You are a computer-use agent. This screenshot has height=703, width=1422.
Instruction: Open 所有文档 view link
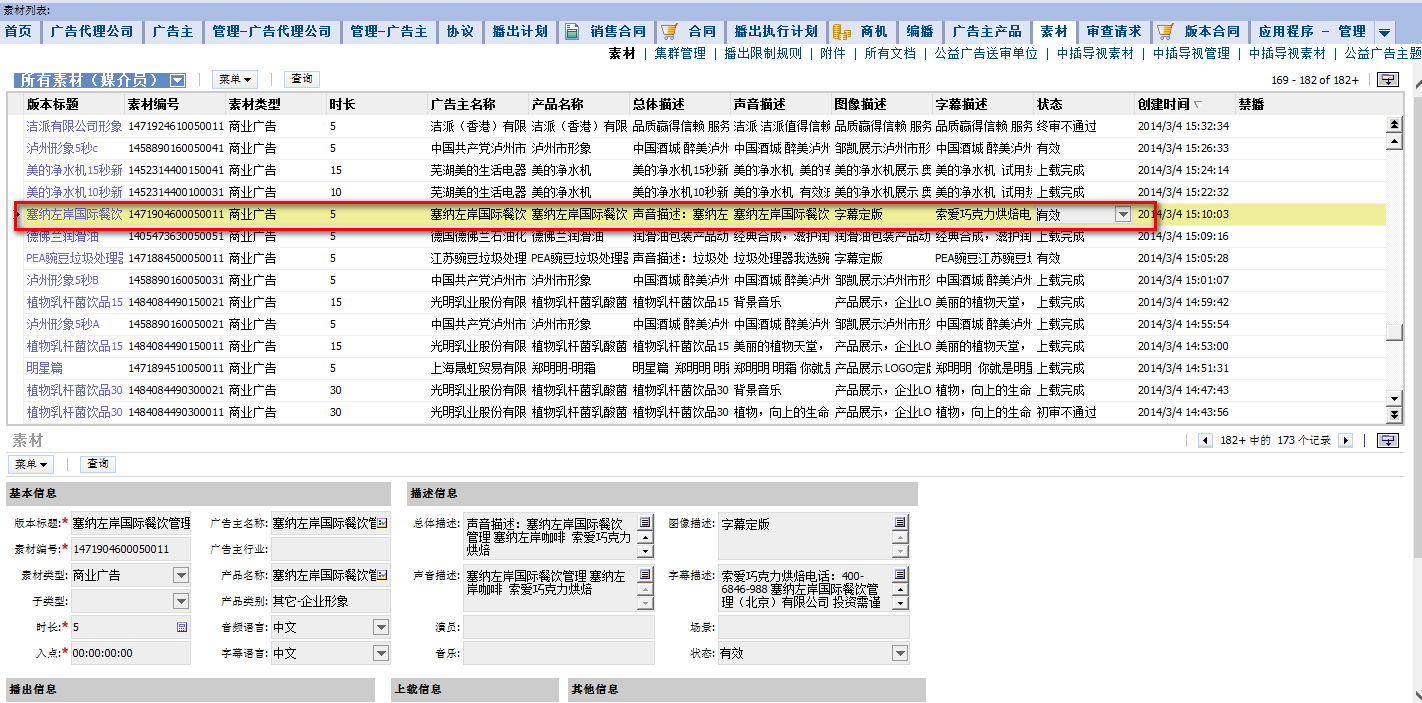(x=890, y=54)
